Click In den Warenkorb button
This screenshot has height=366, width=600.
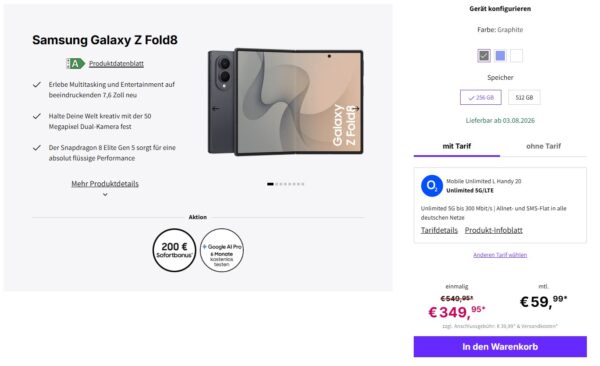tap(500, 347)
